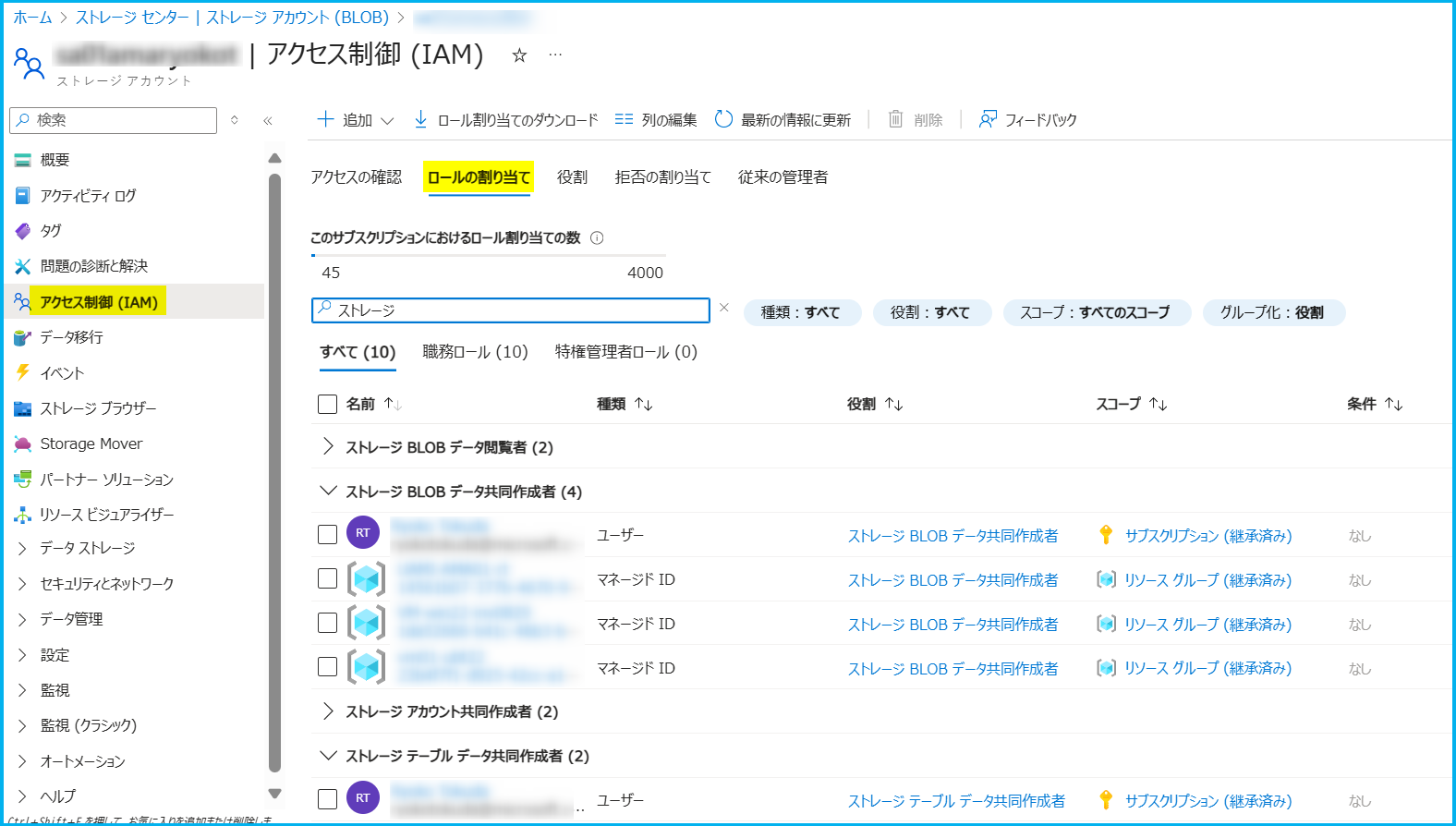Sort by 名前 column arrows
The width and height of the screenshot is (1456, 826).
393,404
